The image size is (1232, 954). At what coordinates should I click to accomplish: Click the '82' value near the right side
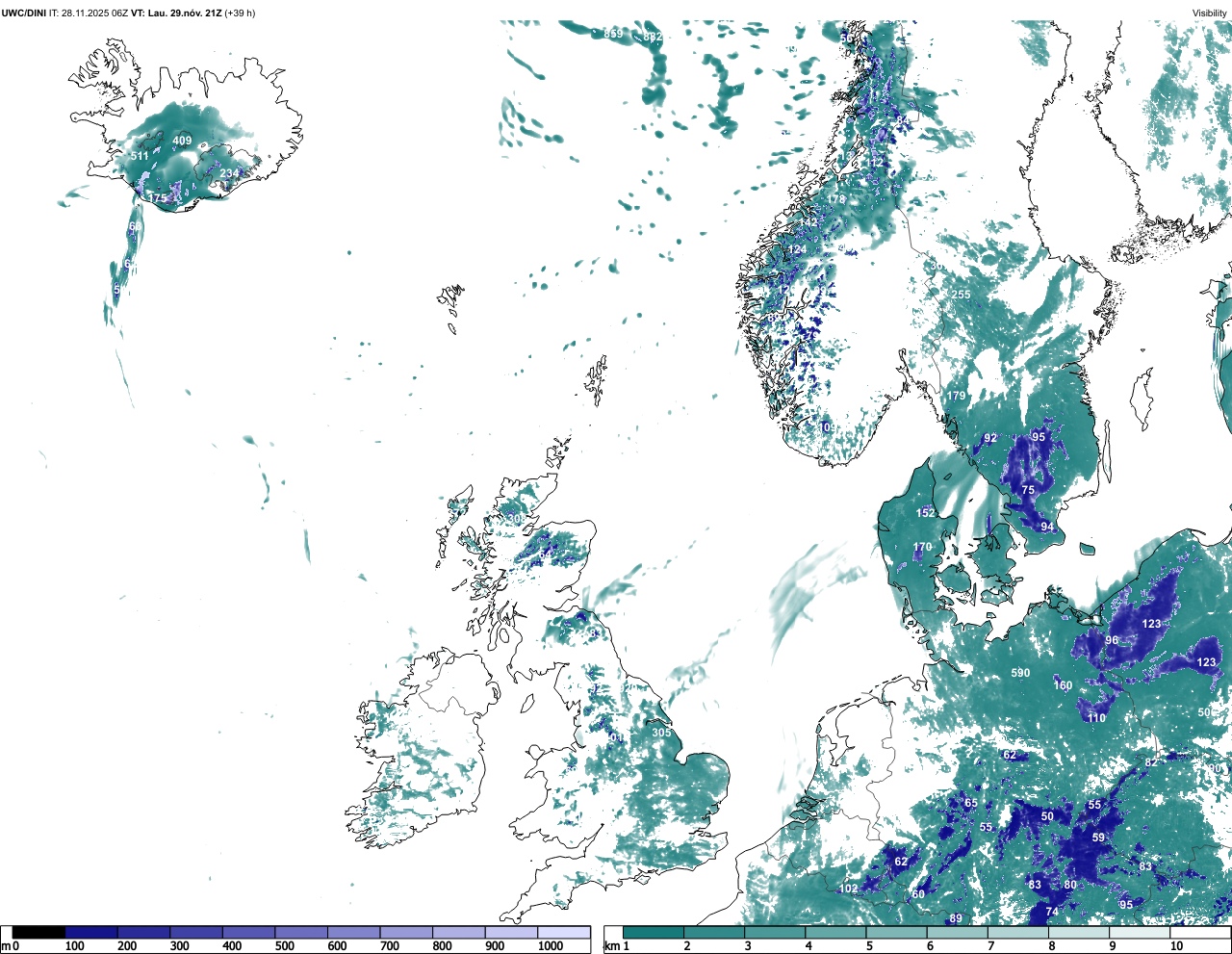tap(1151, 762)
